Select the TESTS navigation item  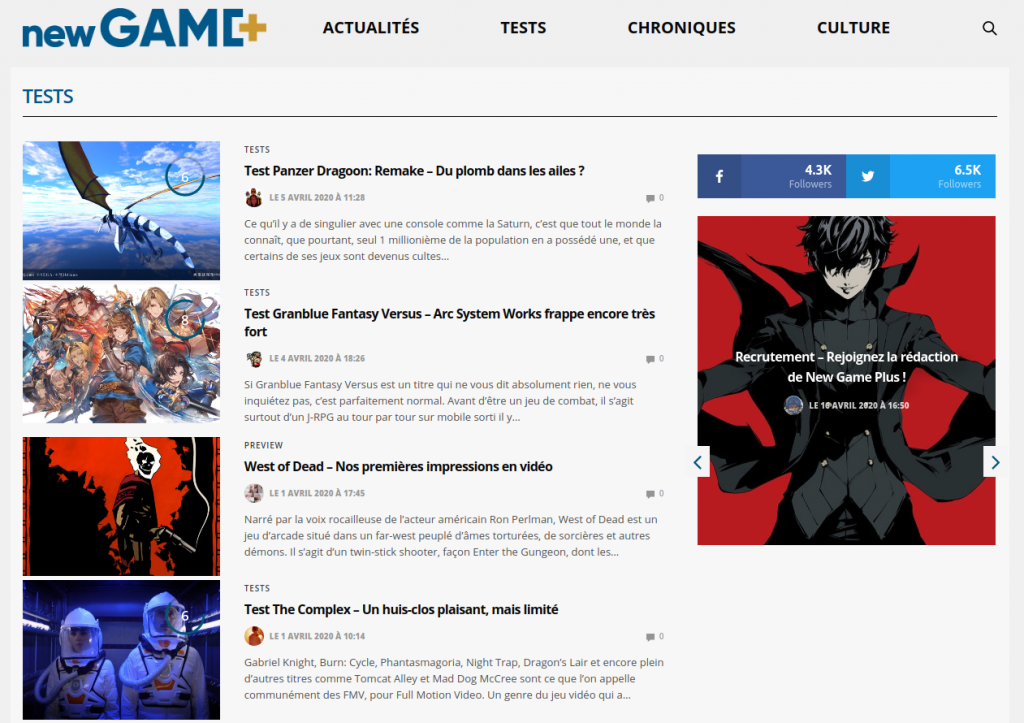(523, 28)
